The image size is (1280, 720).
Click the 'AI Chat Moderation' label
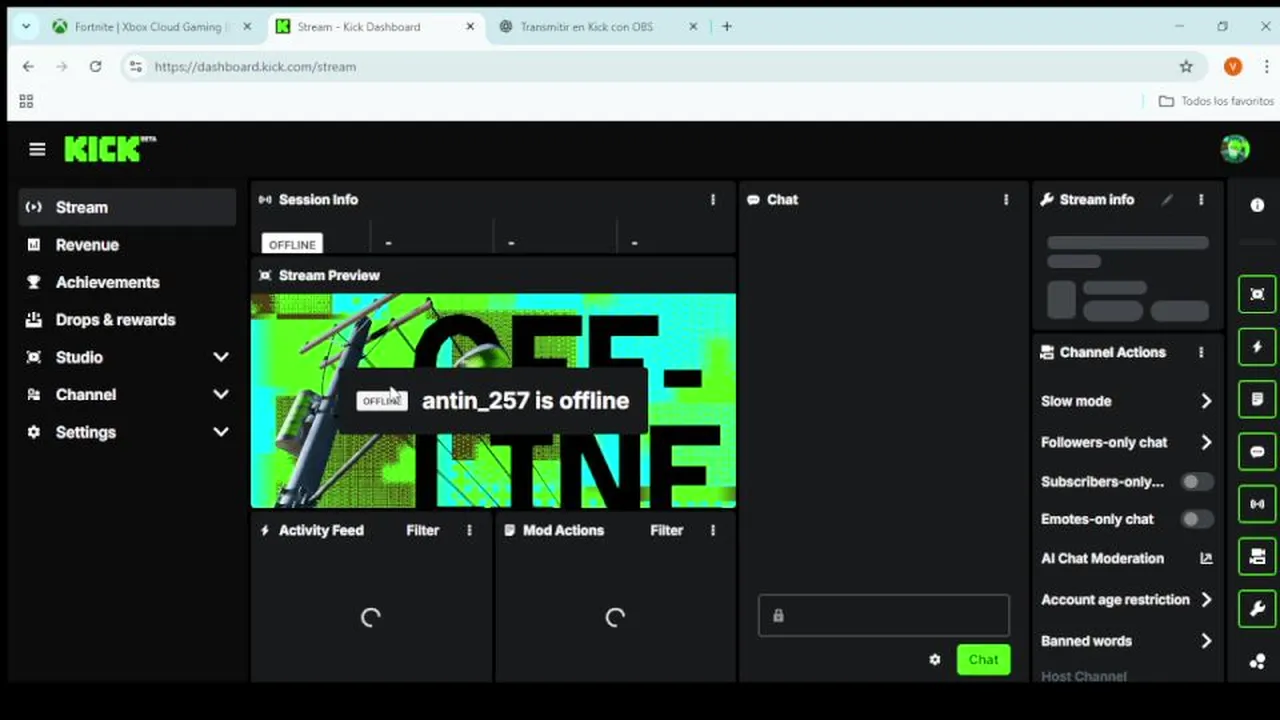coord(1102,559)
